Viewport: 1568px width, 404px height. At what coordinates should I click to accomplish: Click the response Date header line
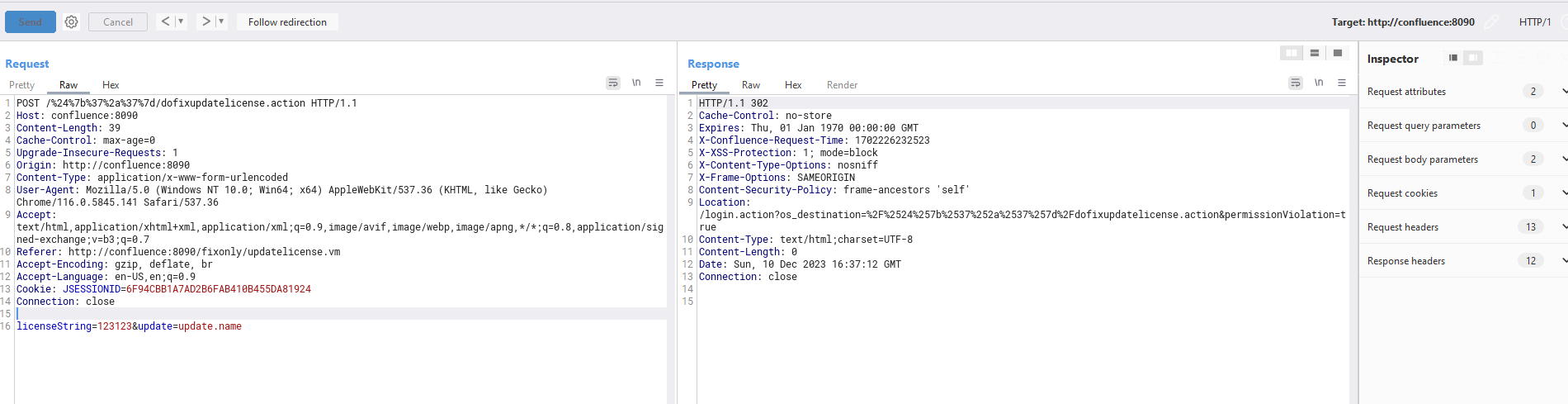tap(800, 264)
